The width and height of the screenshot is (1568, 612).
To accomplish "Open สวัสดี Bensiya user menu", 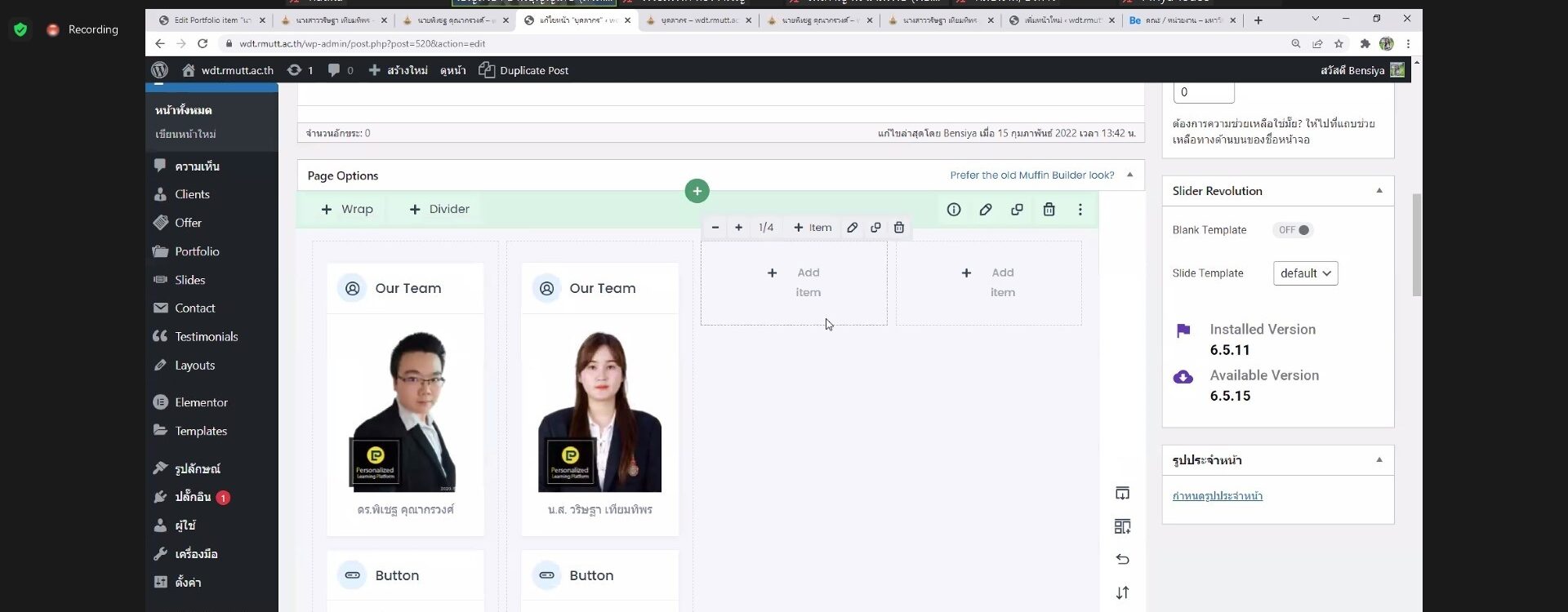I will pyautogui.click(x=1362, y=70).
